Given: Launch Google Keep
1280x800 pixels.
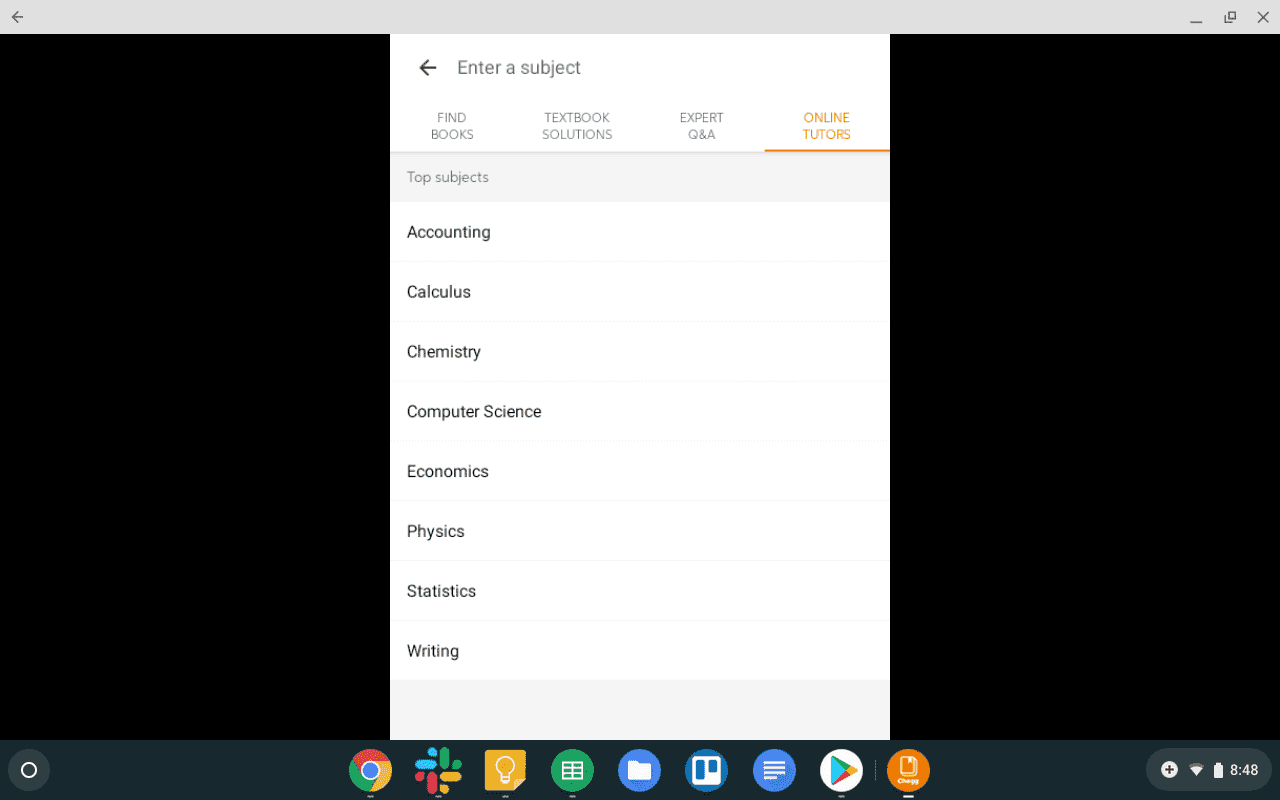Looking at the screenshot, I should (x=505, y=770).
